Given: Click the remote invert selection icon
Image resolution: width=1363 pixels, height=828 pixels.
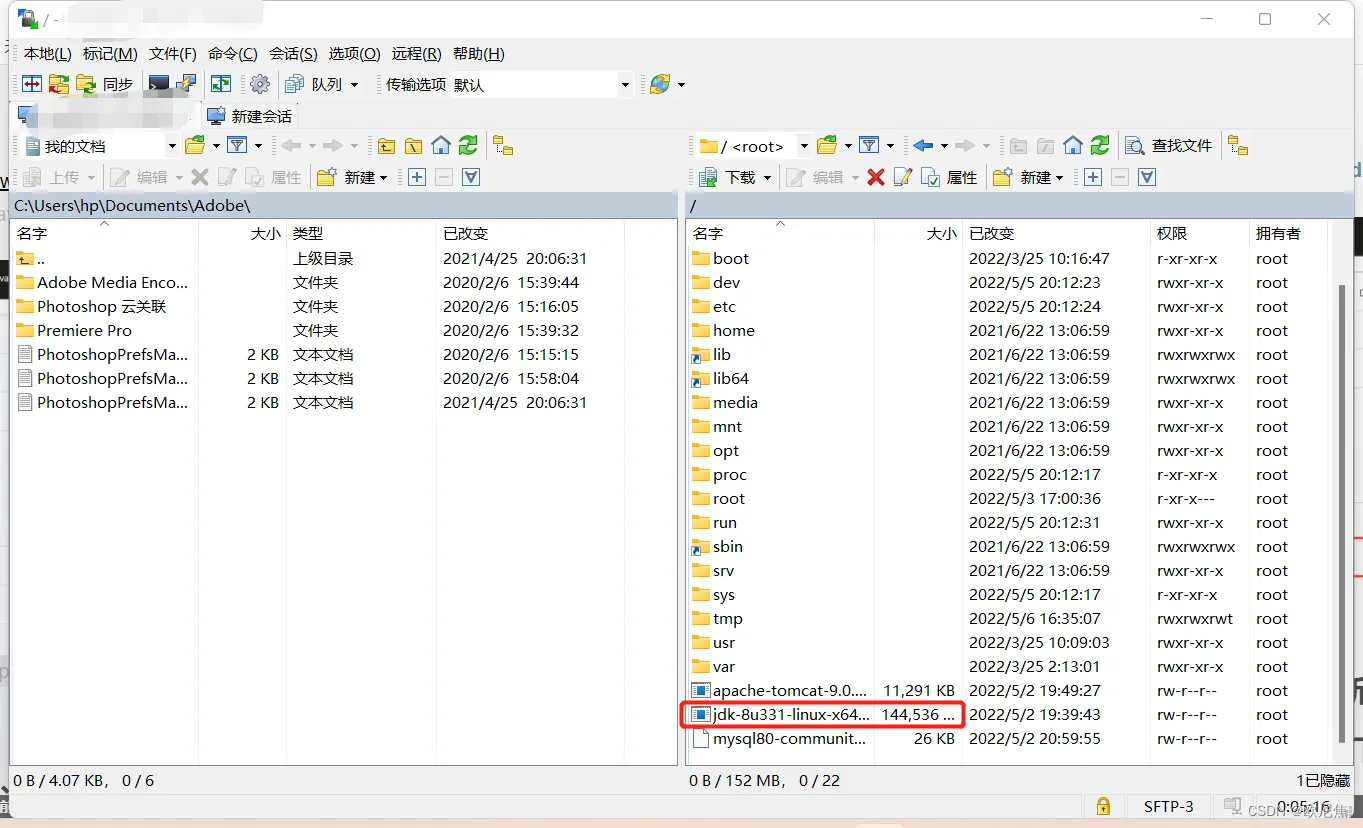Looking at the screenshot, I should tap(1147, 177).
